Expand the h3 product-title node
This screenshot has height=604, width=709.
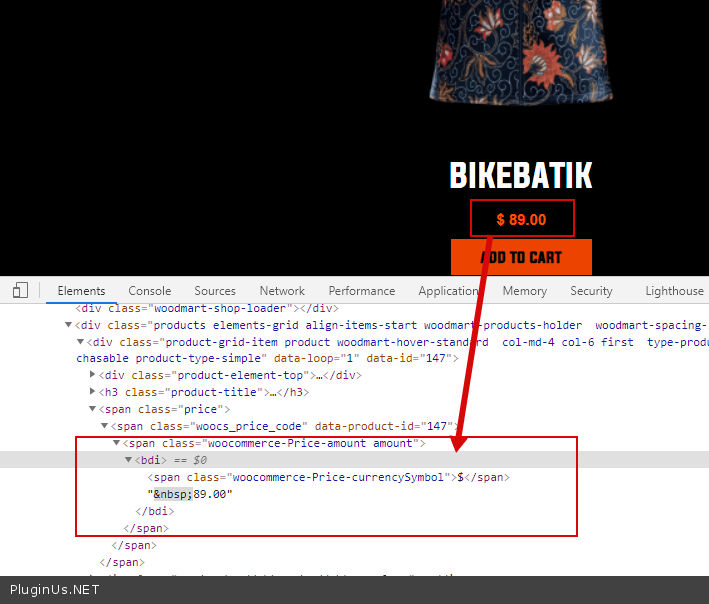[94, 392]
